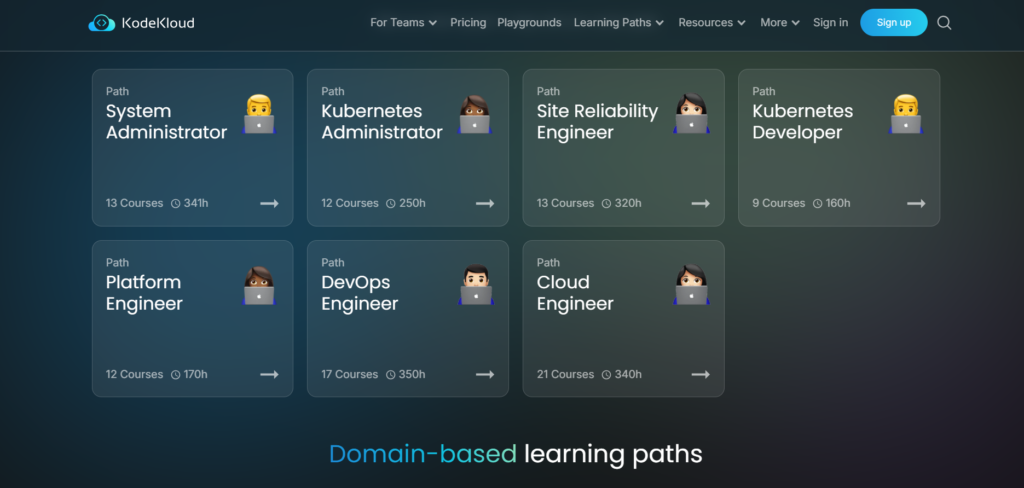Open the Playgrounds menu item
The height and width of the screenshot is (488, 1024).
pyautogui.click(x=529, y=23)
